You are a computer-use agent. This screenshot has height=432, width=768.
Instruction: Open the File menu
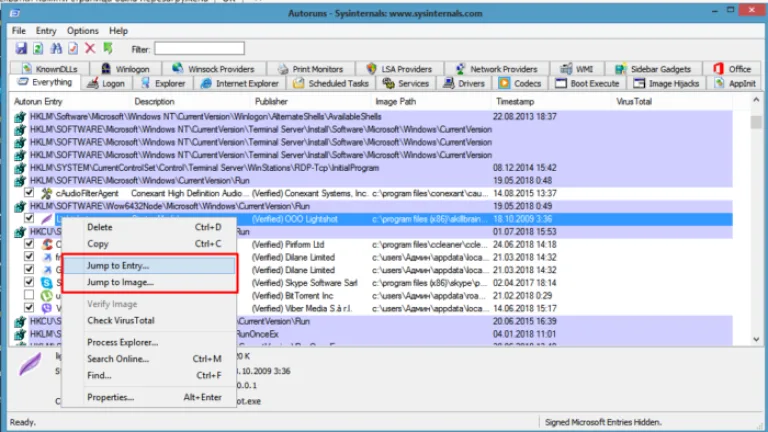[x=19, y=31]
